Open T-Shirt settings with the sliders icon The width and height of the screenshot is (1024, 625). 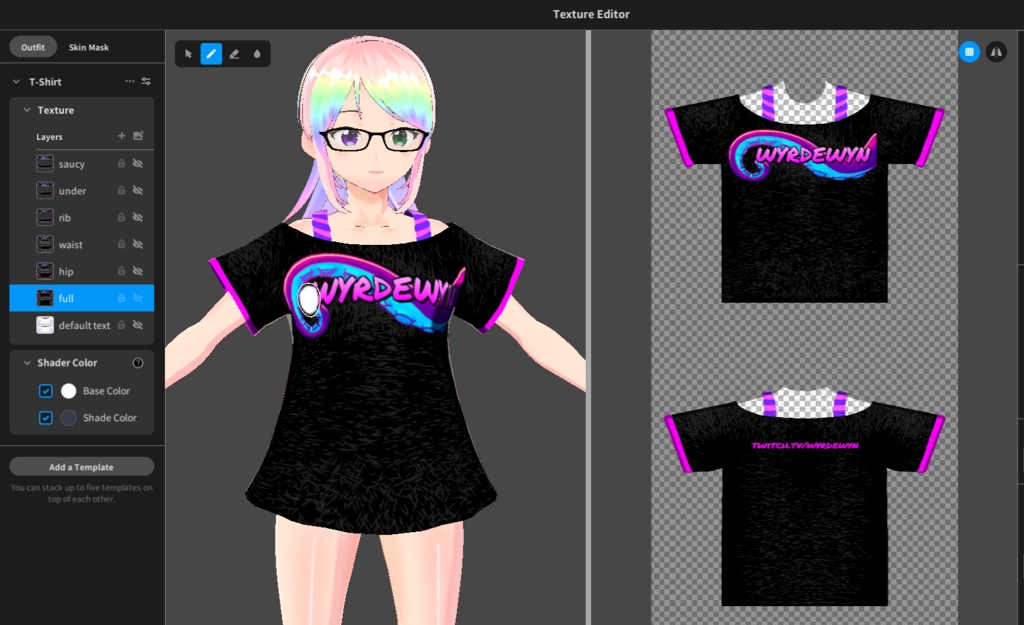click(x=145, y=82)
